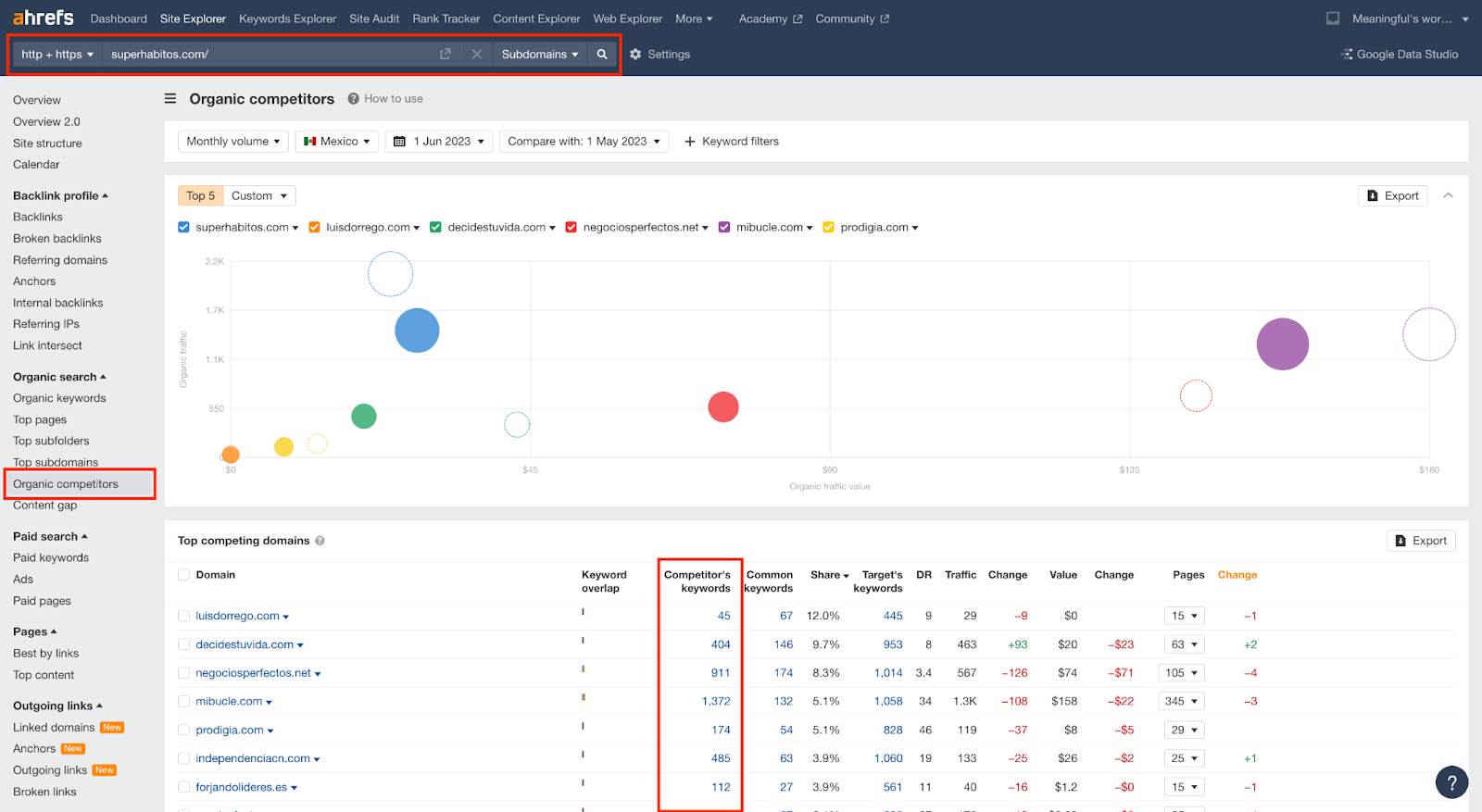The image size is (1482, 812).
Task: Collapse the Organic search section
Action: click(x=59, y=377)
